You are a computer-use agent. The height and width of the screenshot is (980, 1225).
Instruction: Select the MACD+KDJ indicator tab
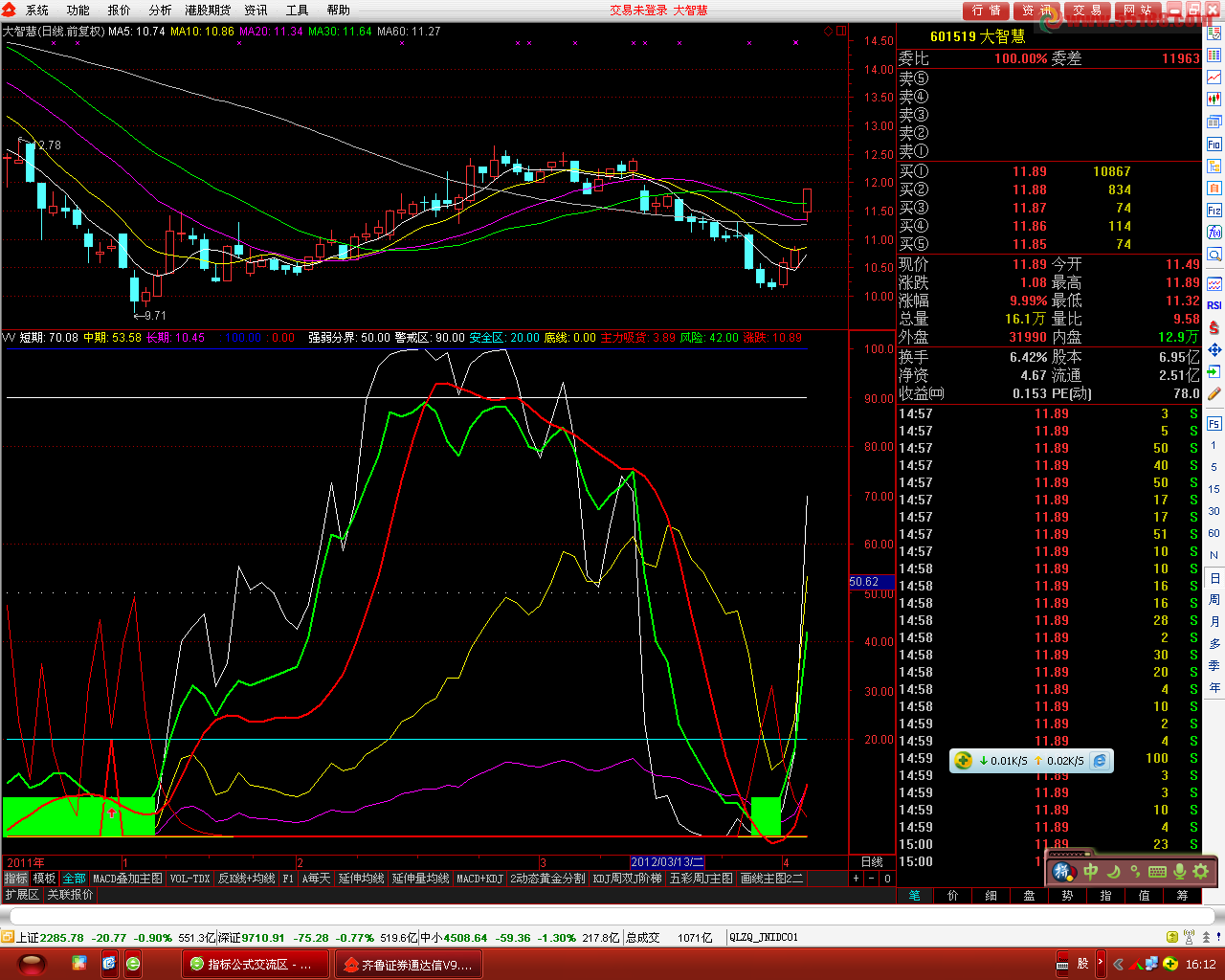479,879
